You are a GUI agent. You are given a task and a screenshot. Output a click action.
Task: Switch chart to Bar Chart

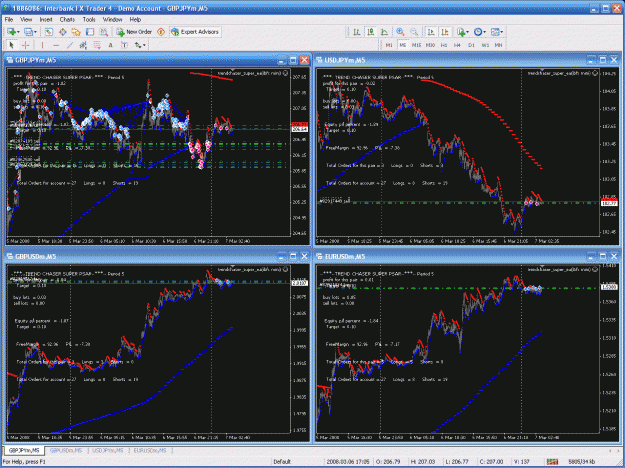357,32
